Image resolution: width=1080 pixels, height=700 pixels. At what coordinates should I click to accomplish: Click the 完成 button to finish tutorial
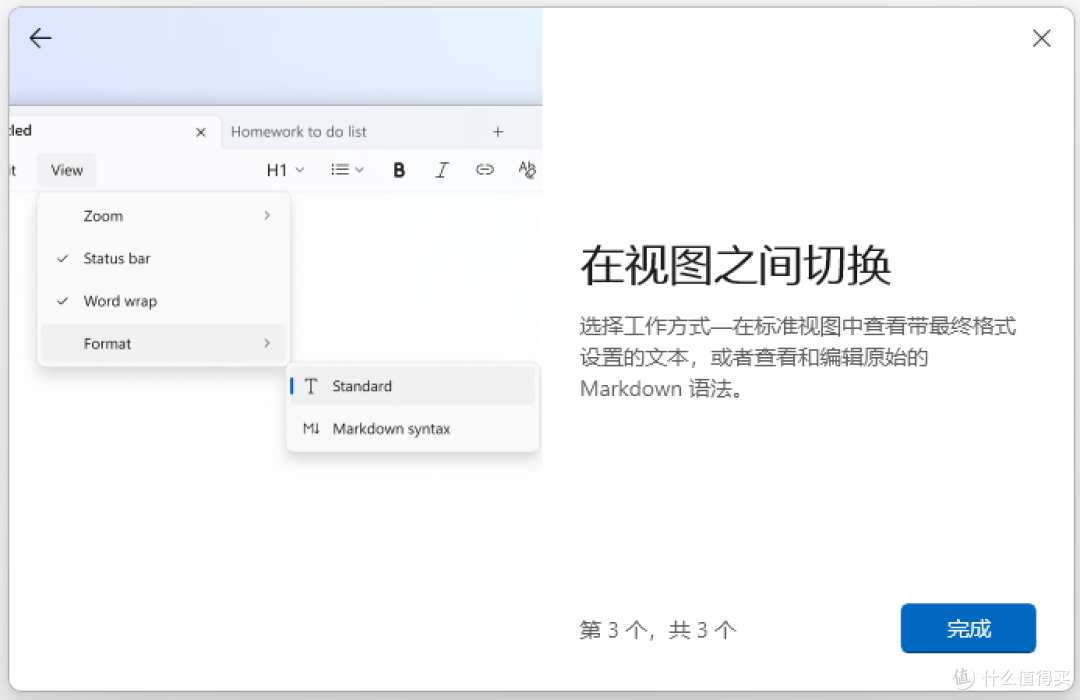[967, 629]
